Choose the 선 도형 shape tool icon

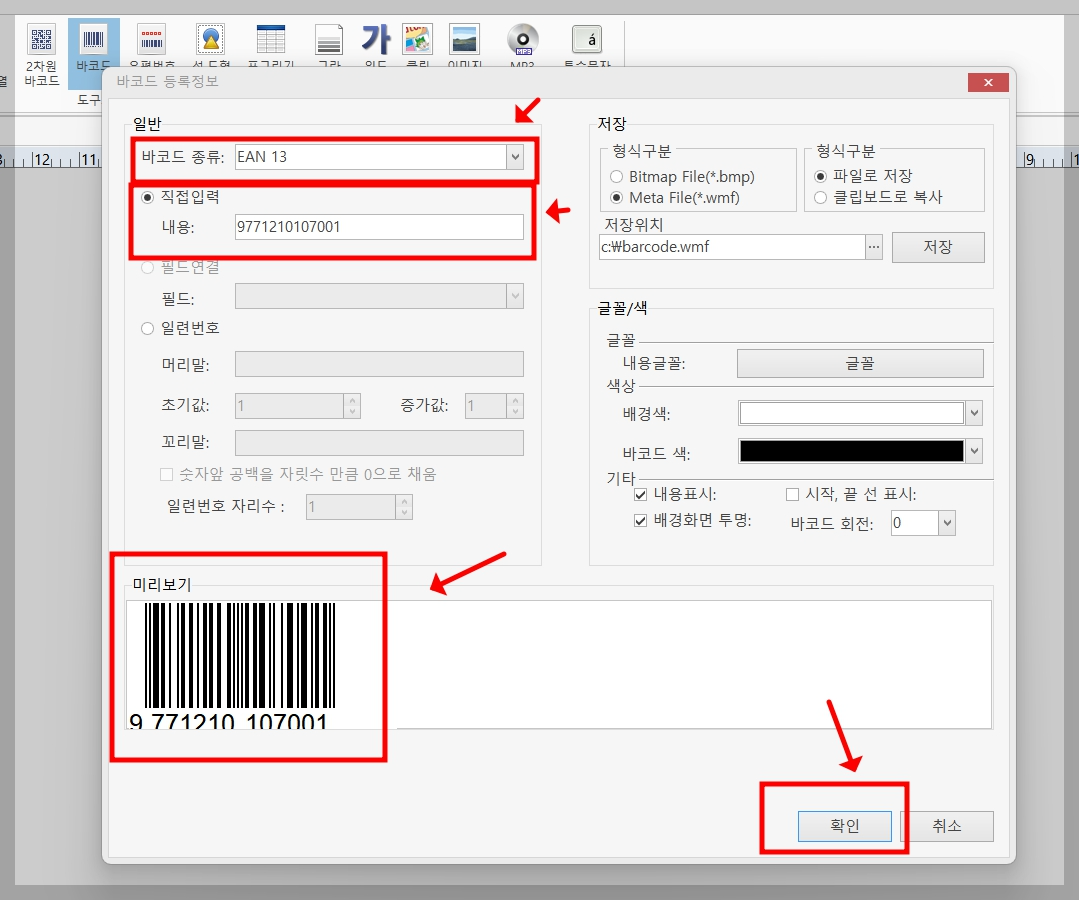pos(211,39)
